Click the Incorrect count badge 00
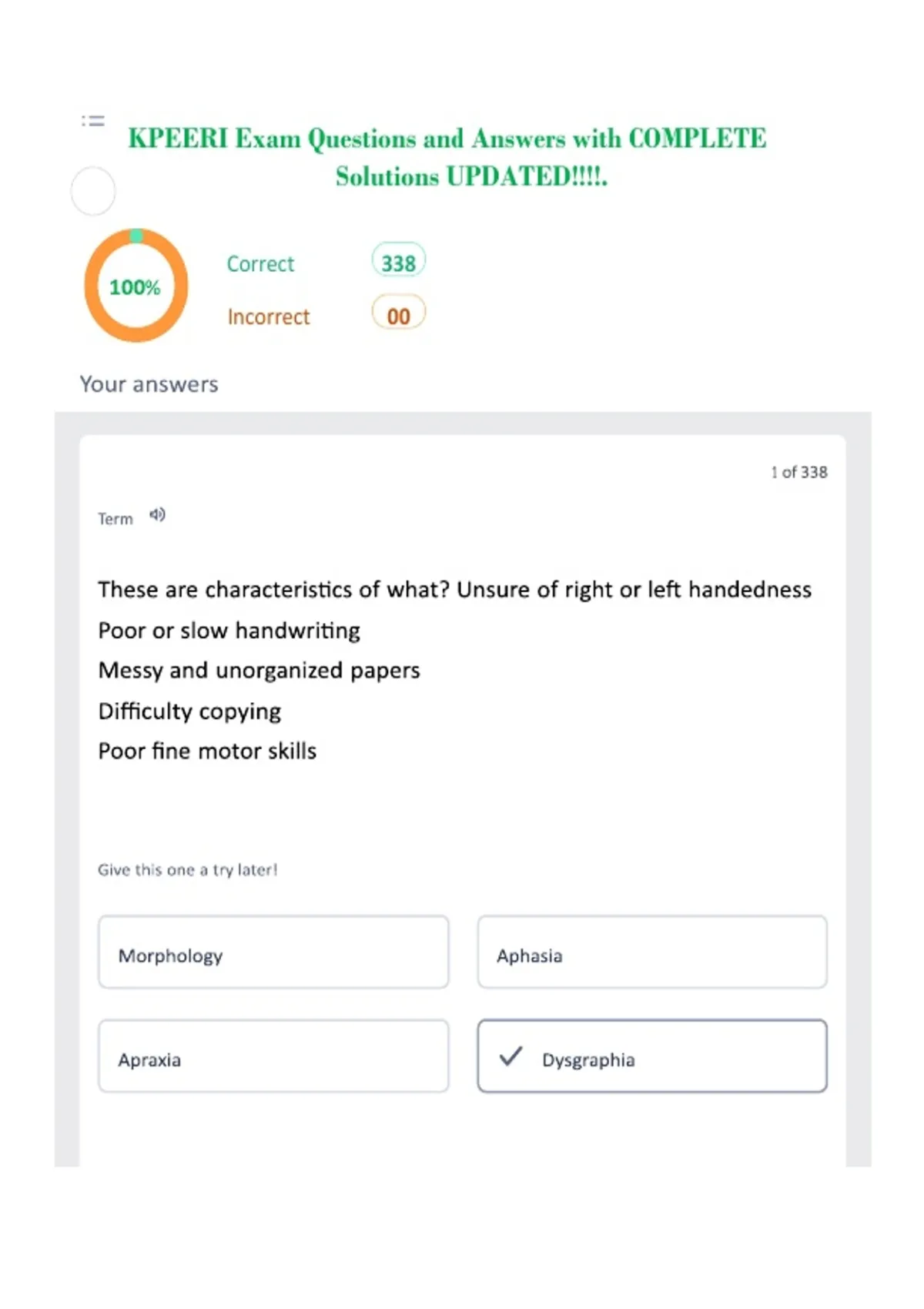Image resolution: width=924 pixels, height=1309 pixels. pyautogui.click(x=398, y=314)
